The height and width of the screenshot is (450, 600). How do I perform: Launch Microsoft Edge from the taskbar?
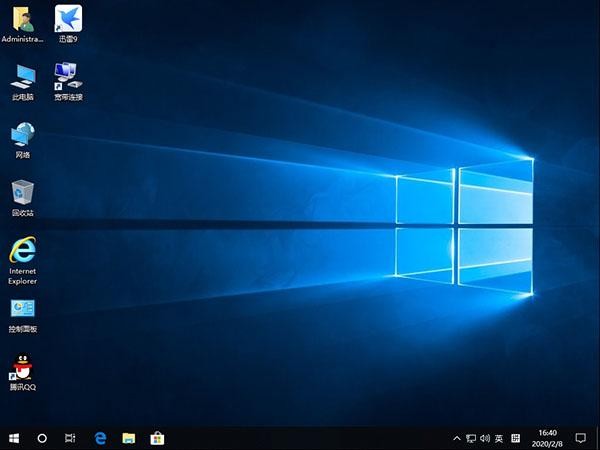click(x=100, y=438)
